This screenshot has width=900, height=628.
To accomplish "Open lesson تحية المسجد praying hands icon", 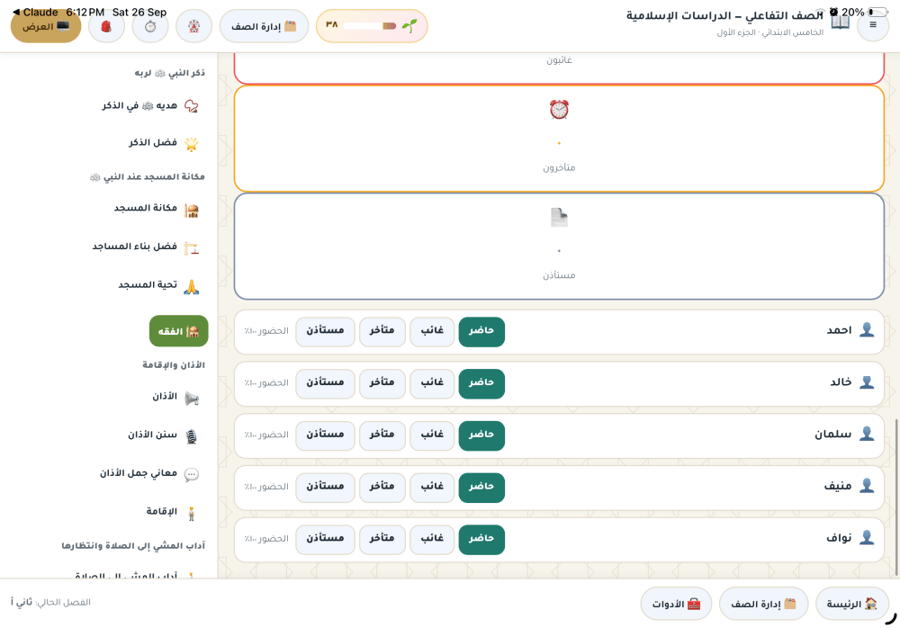I will coord(191,286).
